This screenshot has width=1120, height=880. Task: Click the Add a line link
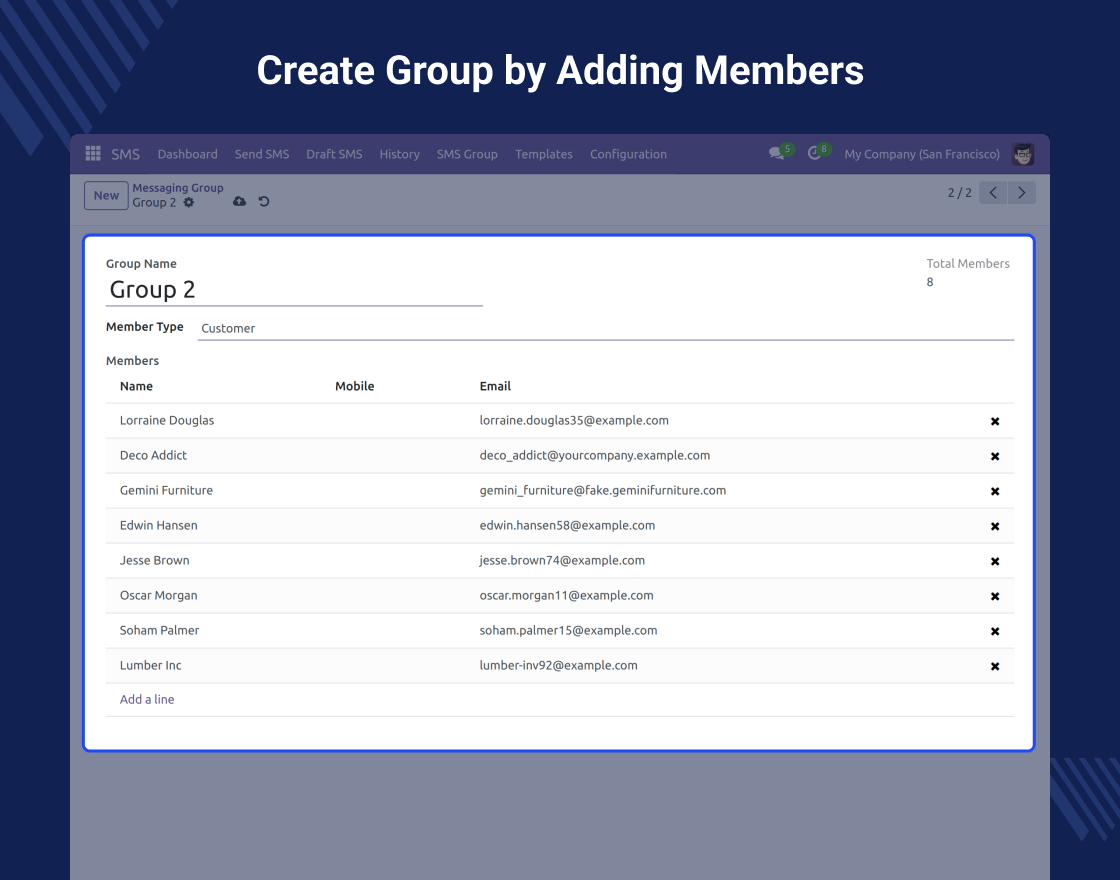[x=147, y=700]
